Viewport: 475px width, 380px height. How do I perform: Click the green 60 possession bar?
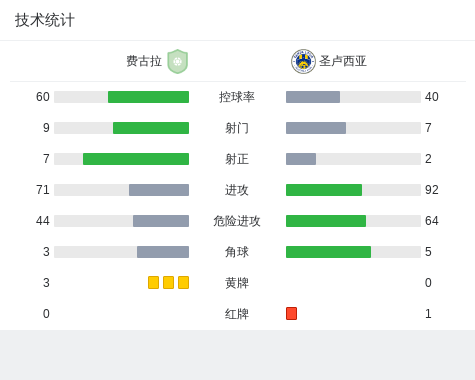[148, 97]
